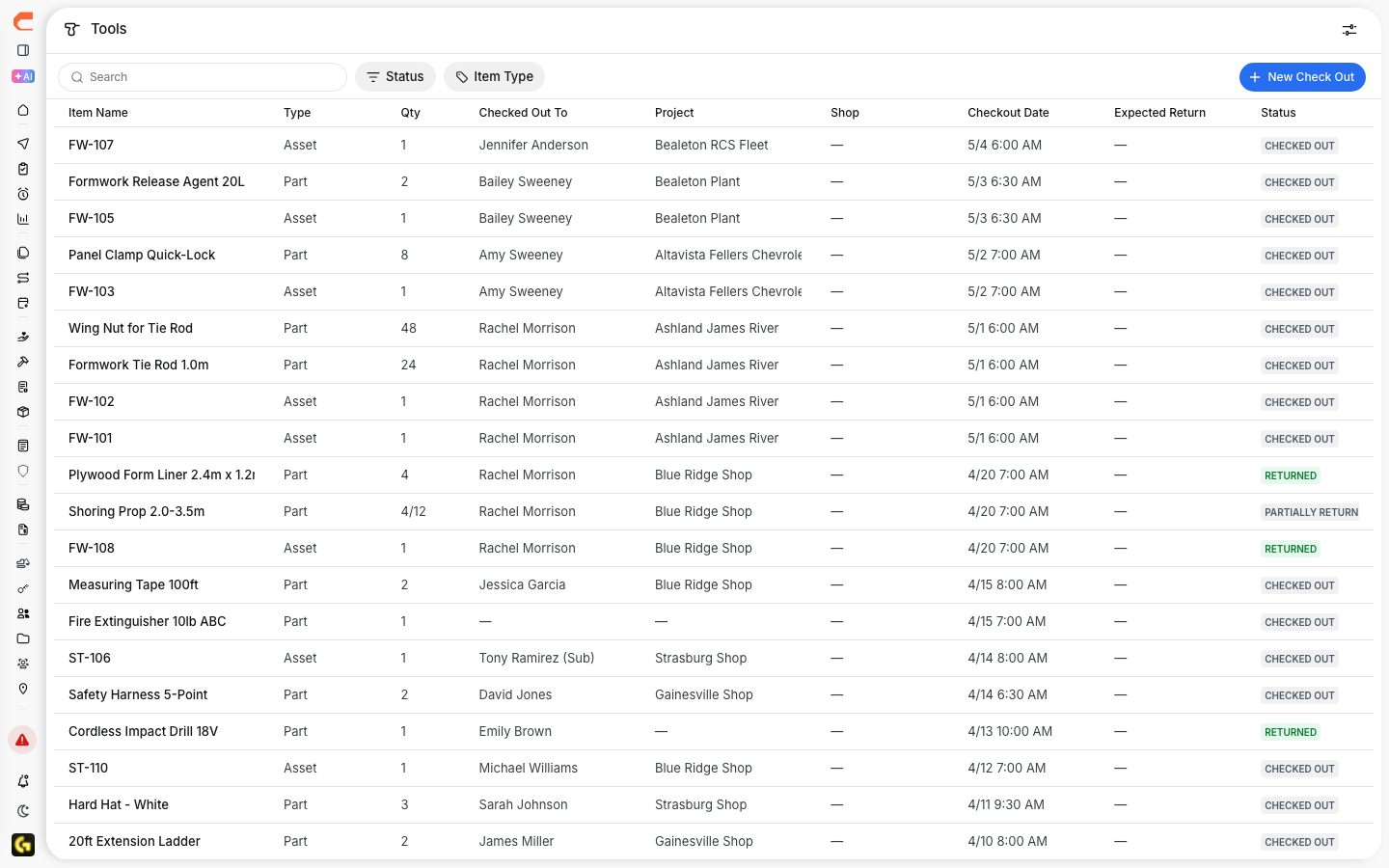
Task: Select Panel Clamp Quick-Lock item
Action: tap(142, 255)
